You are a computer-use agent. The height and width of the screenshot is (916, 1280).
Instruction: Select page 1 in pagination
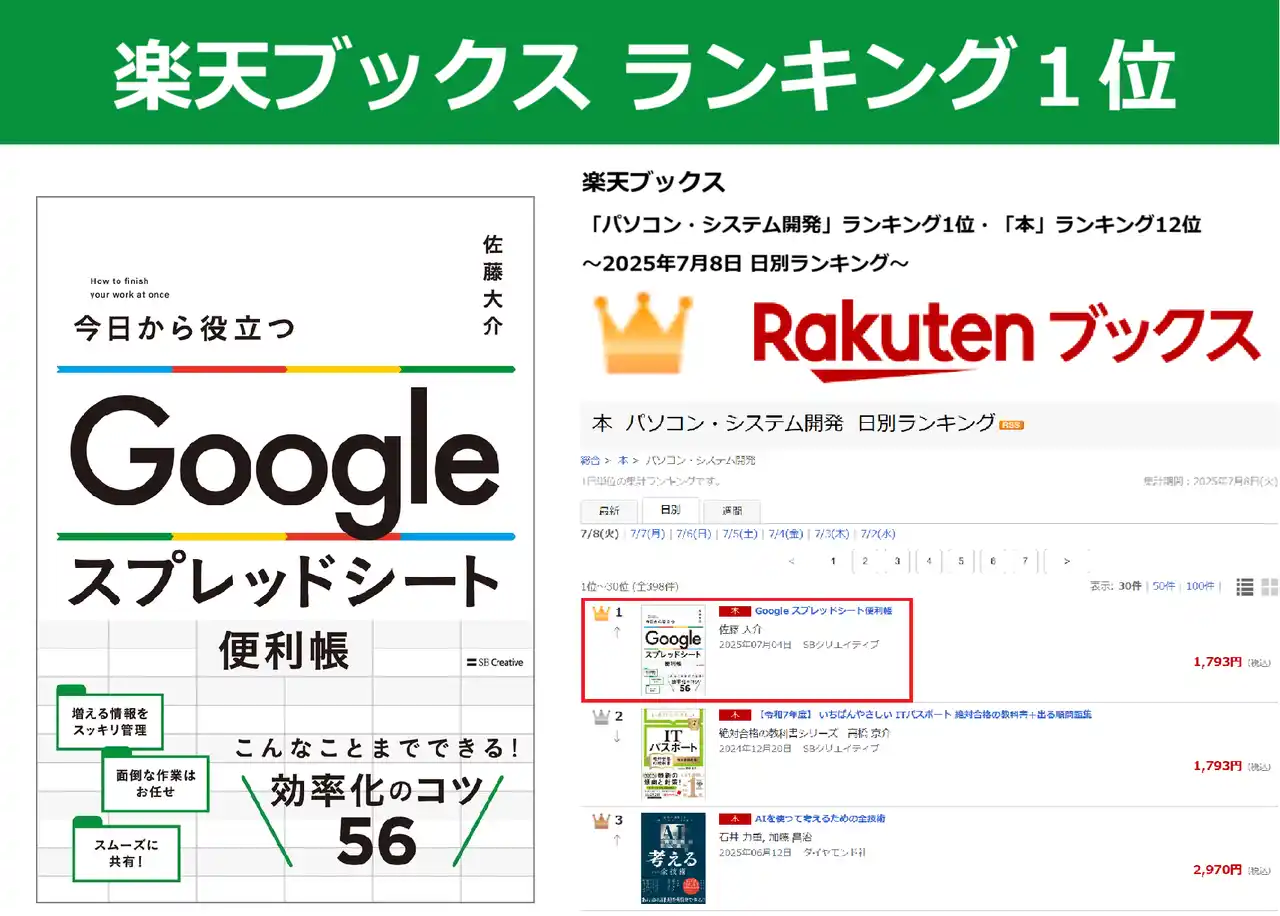pyautogui.click(x=833, y=561)
